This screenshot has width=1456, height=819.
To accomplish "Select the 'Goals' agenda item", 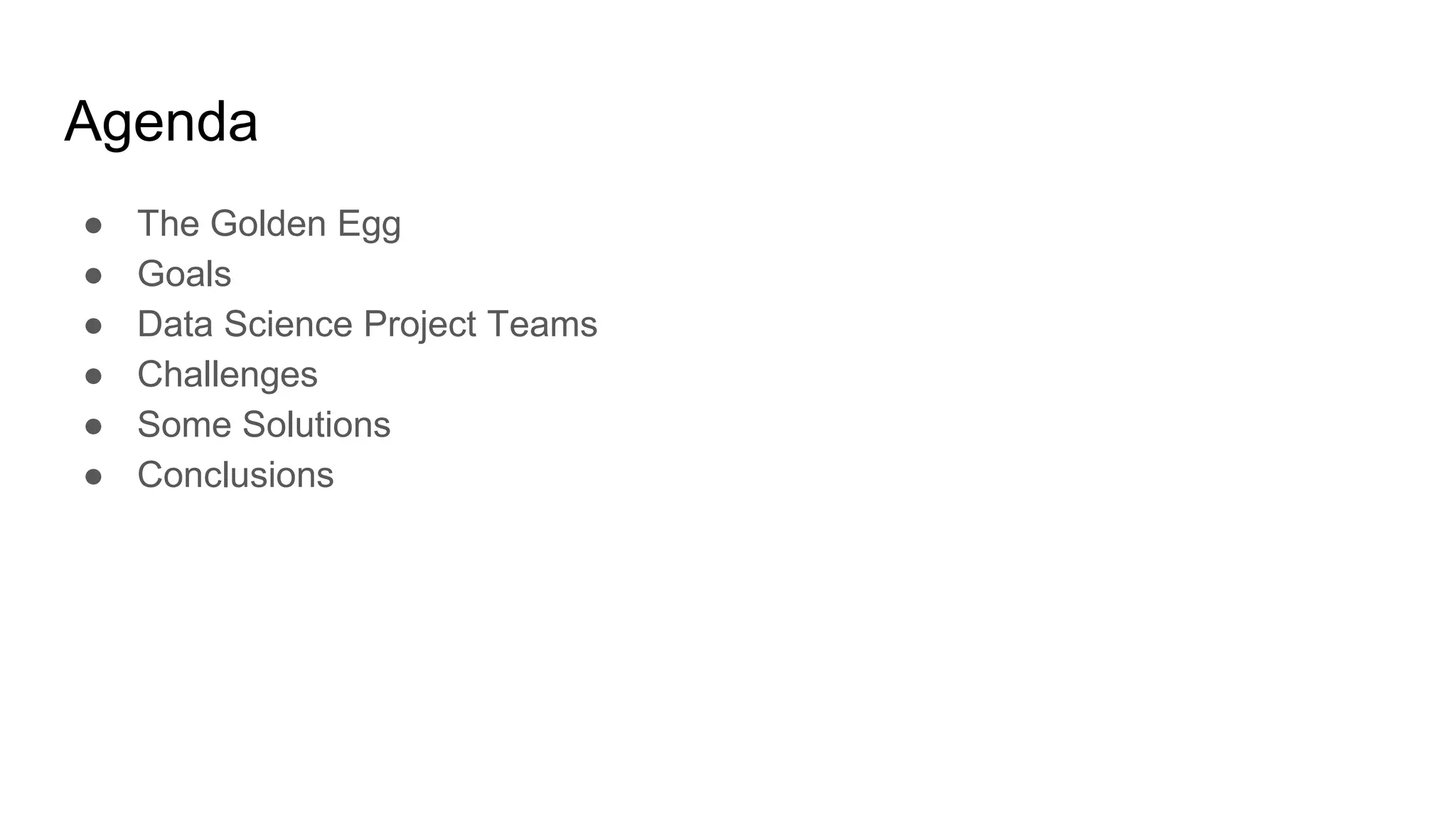I will click(x=184, y=274).
